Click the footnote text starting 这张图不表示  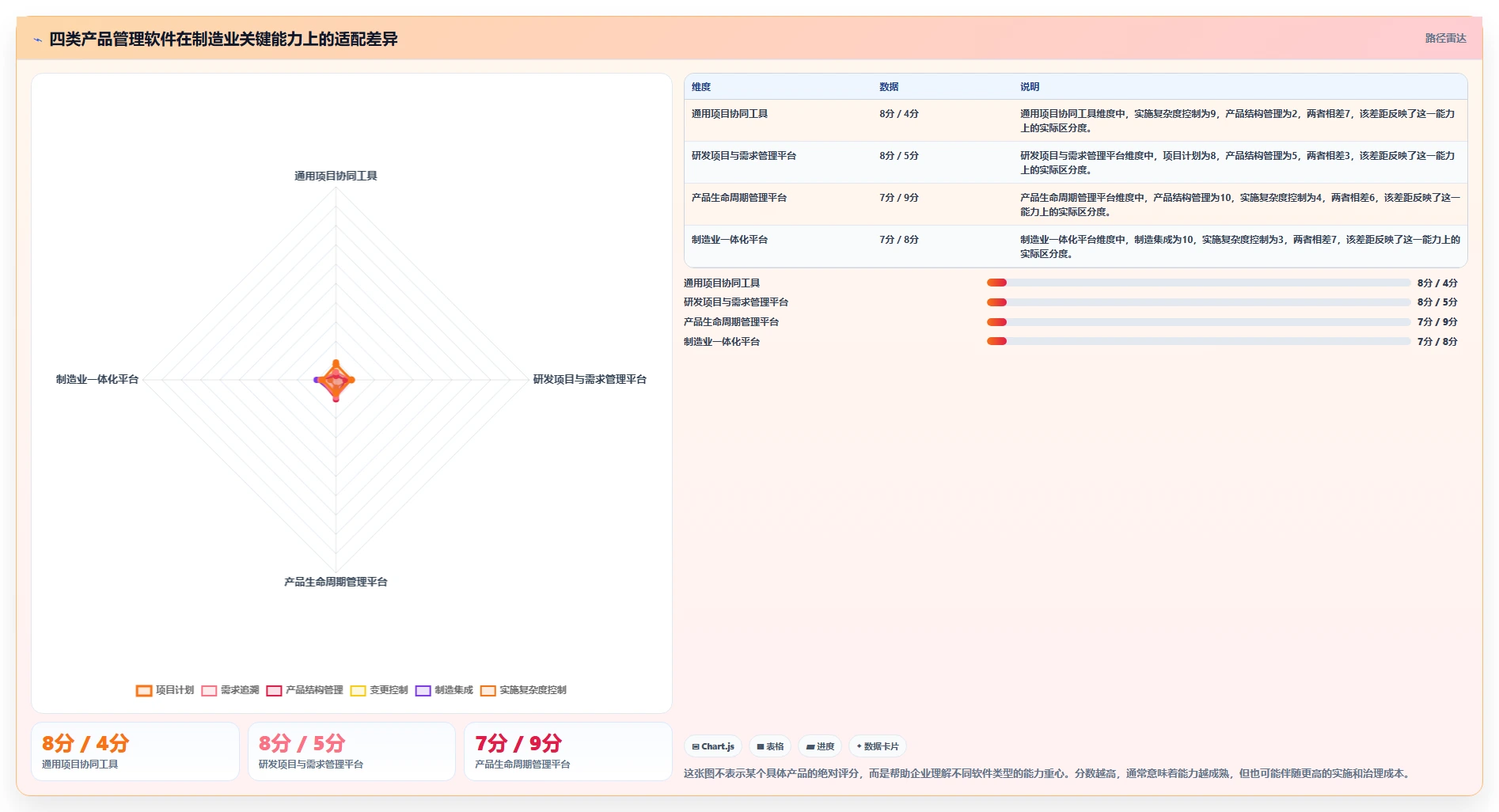tap(1049, 773)
